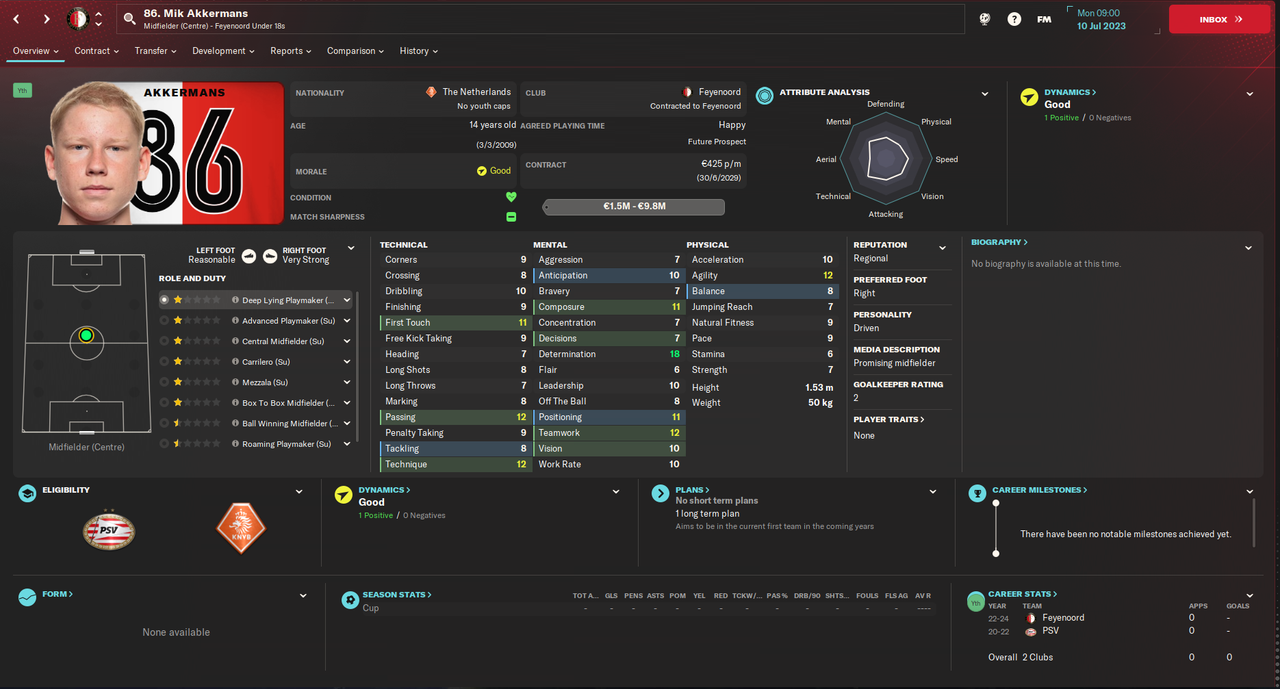Open the Comparison tab menu
1280x689 pixels.
(356, 51)
